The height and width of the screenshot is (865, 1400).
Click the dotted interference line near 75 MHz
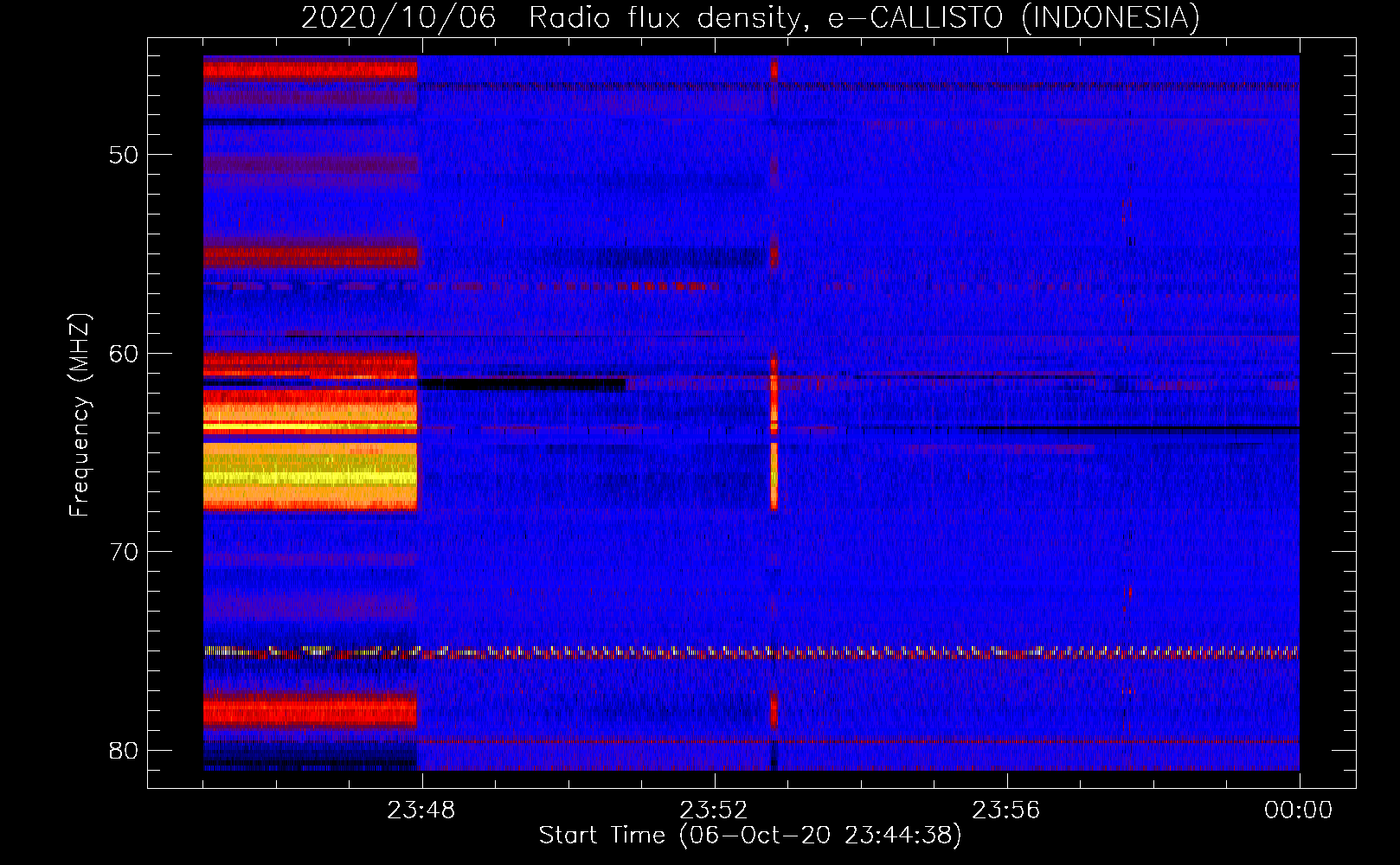pyautogui.click(x=751, y=652)
